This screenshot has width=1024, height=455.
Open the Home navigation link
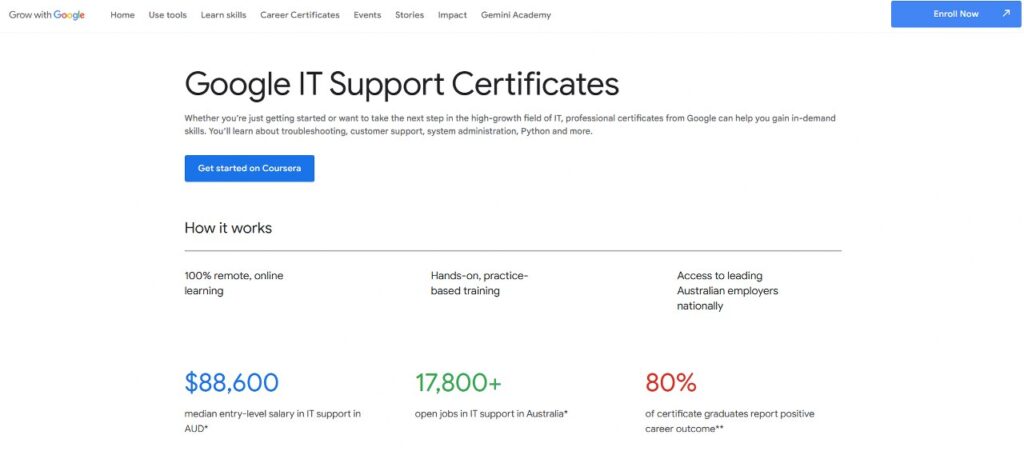click(x=122, y=15)
